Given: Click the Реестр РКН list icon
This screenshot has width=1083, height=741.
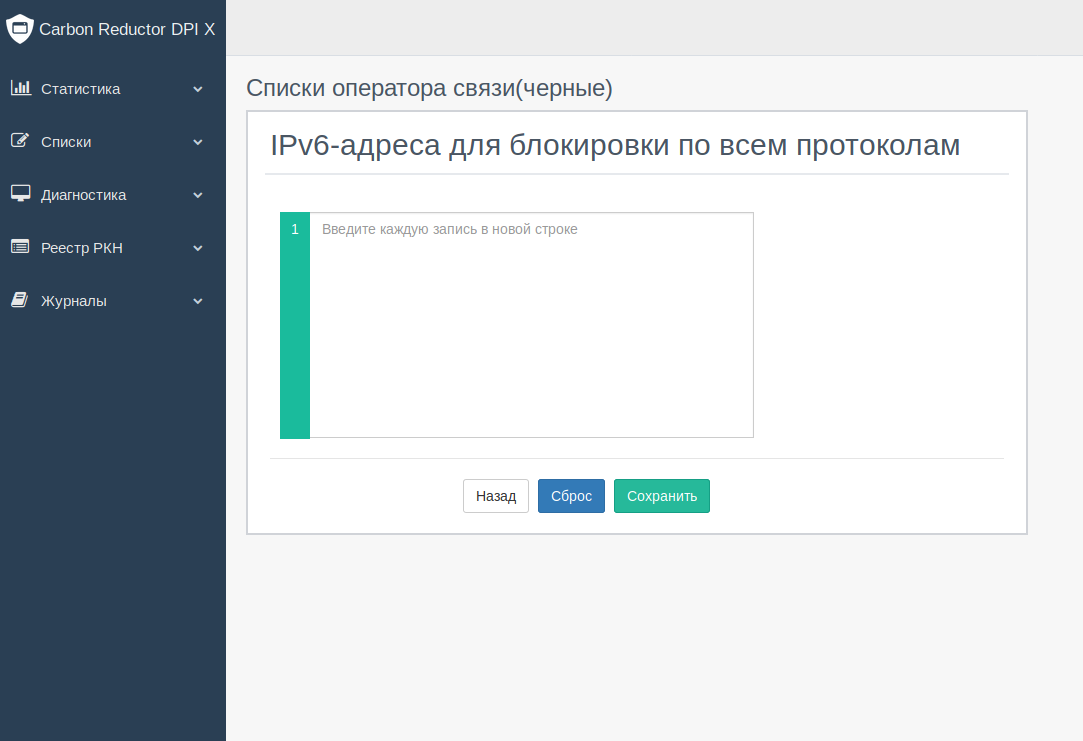Looking at the screenshot, I should [20, 247].
